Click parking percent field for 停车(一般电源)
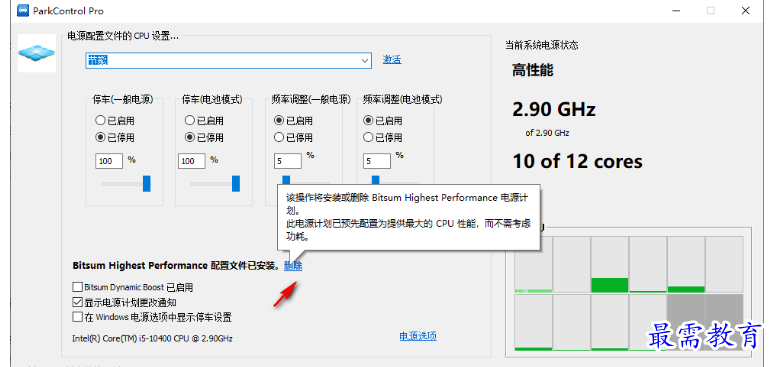The image size is (770, 367). click(109, 161)
